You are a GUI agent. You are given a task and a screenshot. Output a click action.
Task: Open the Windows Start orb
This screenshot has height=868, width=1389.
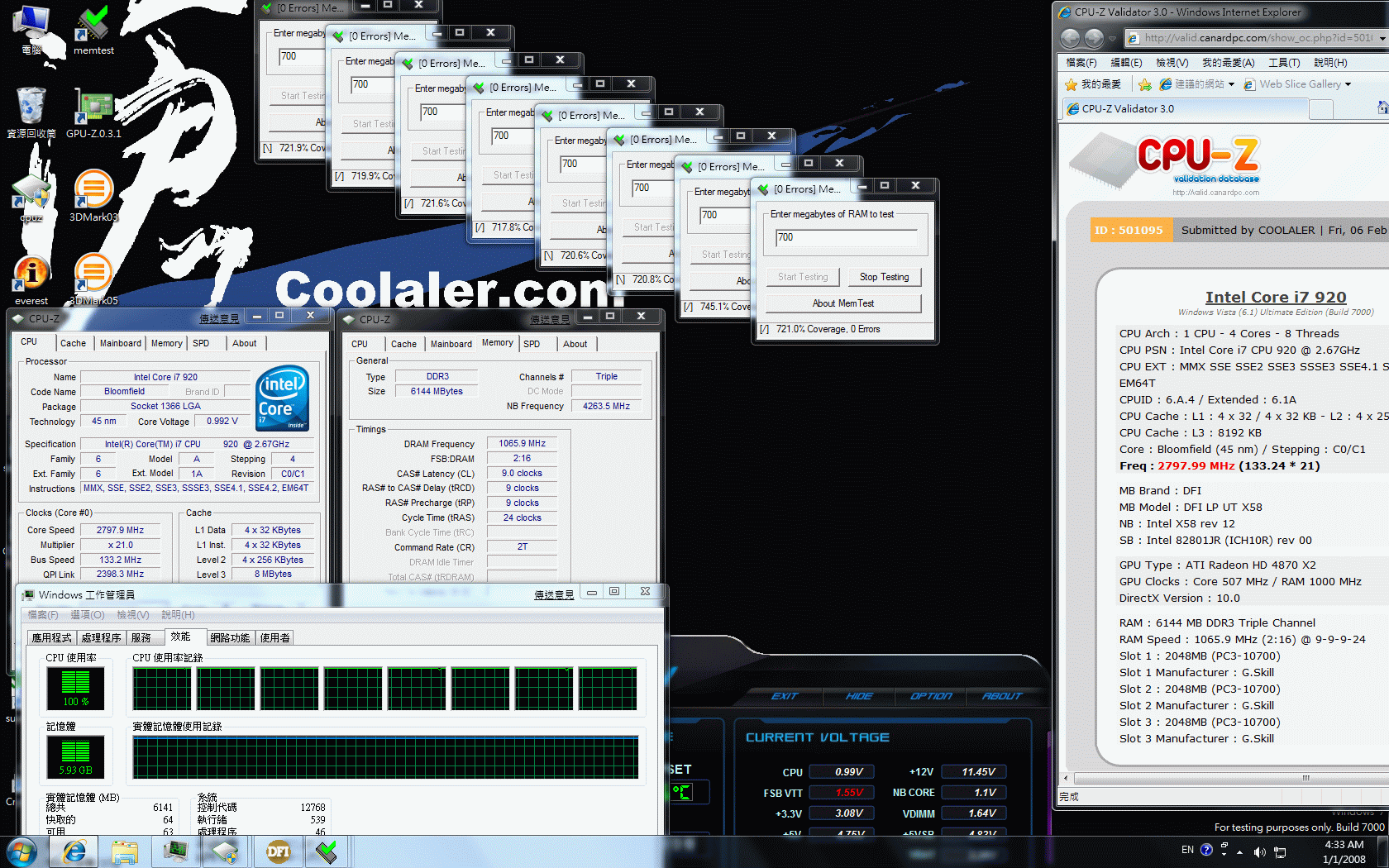tap(21, 851)
